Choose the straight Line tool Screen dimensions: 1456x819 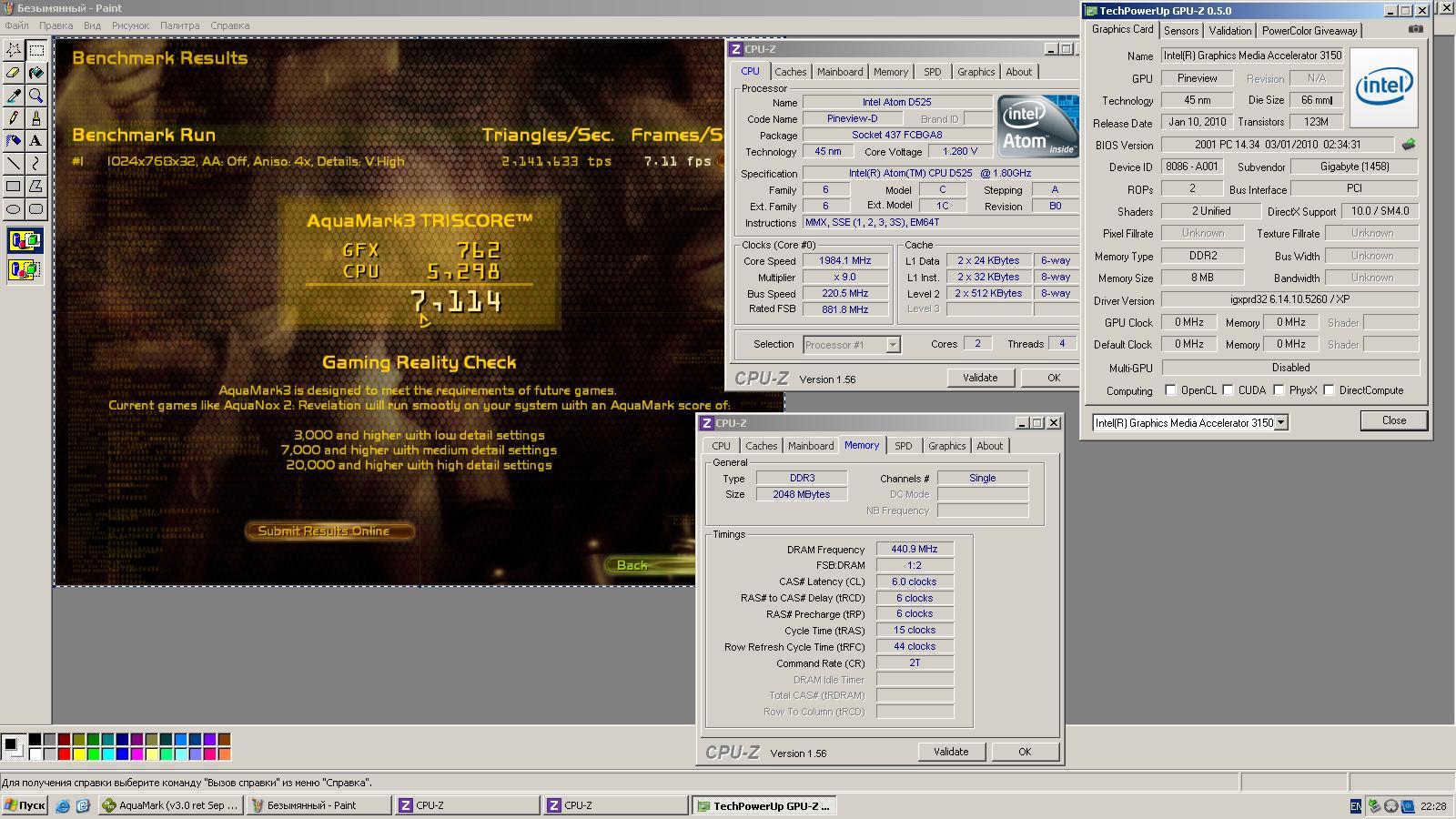pos(14,164)
